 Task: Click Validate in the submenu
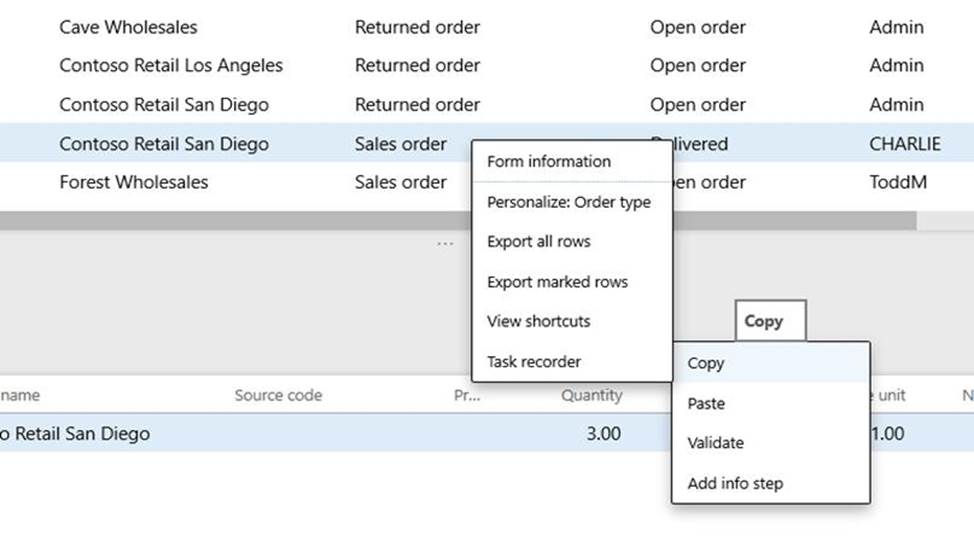coord(715,443)
